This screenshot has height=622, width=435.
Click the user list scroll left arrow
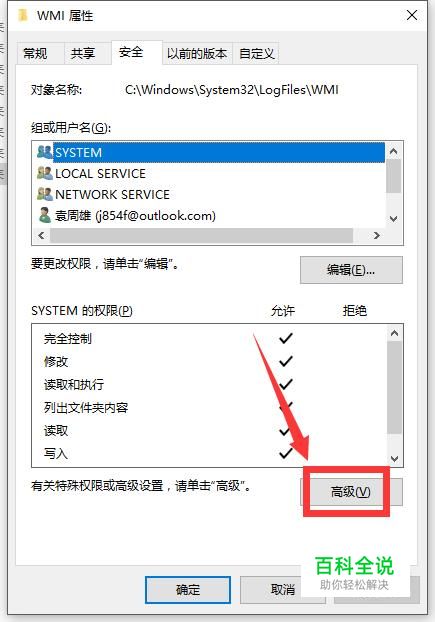(41, 235)
